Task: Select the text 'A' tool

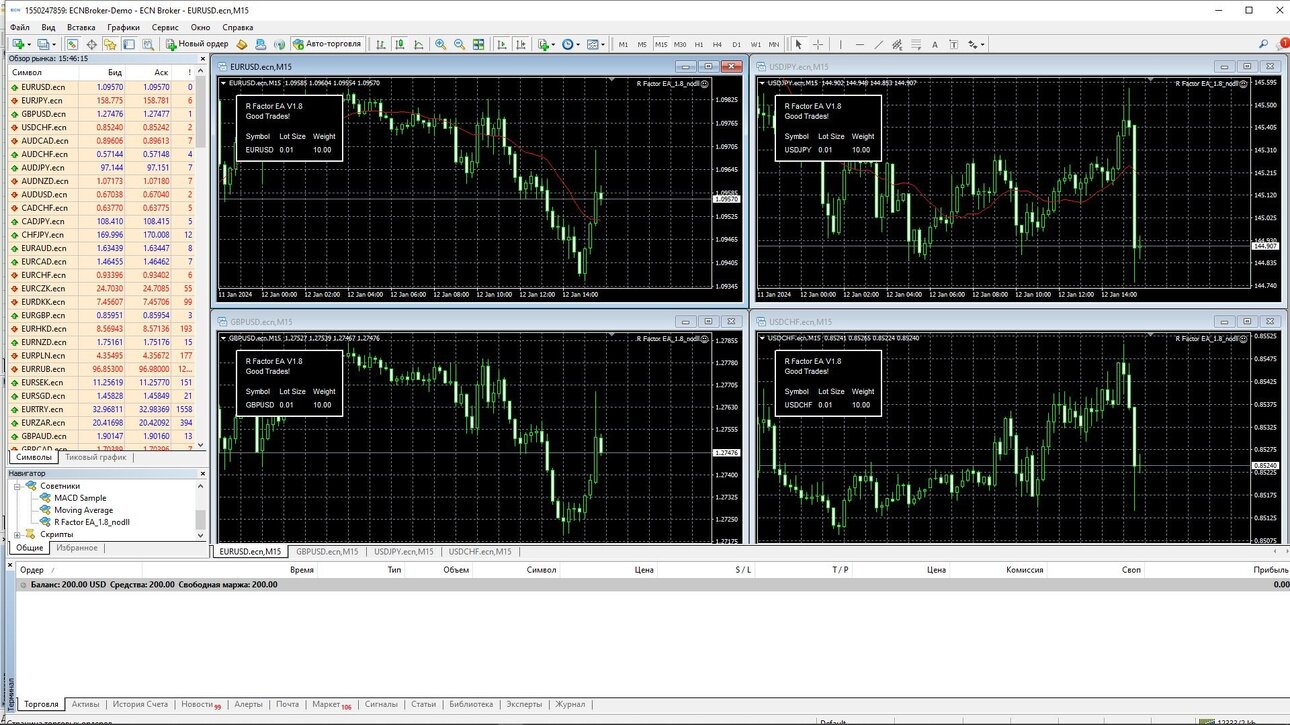Action: pos(935,44)
